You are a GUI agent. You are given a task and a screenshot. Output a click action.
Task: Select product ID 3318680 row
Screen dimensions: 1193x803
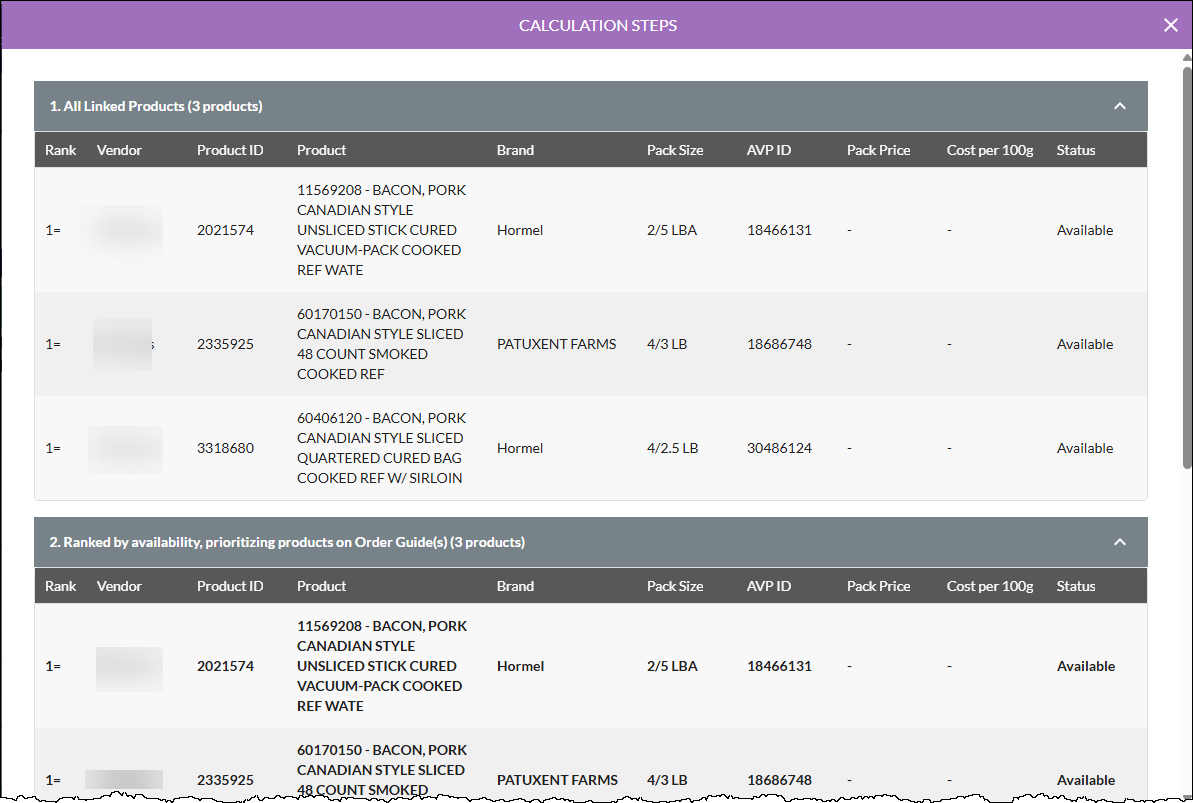pos(590,448)
